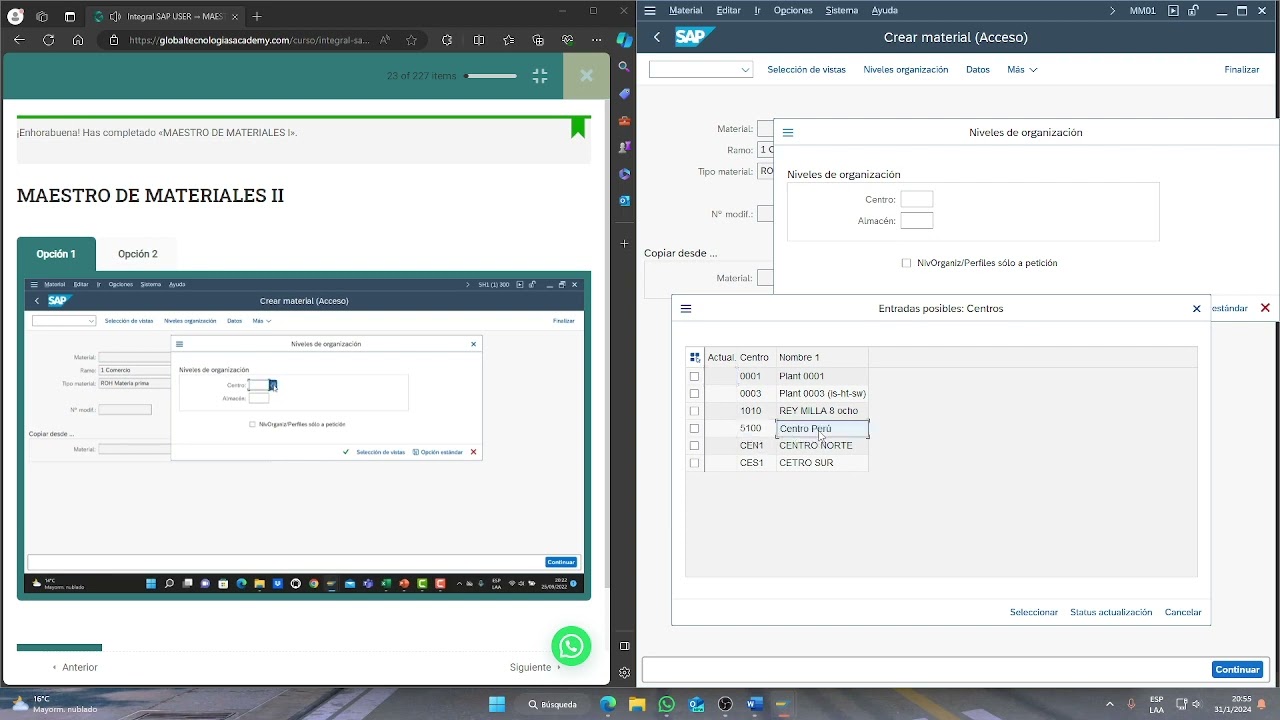Check the box for CETRO SUR row
Viewport: 1280px width, 720px height.
[x=694, y=463]
